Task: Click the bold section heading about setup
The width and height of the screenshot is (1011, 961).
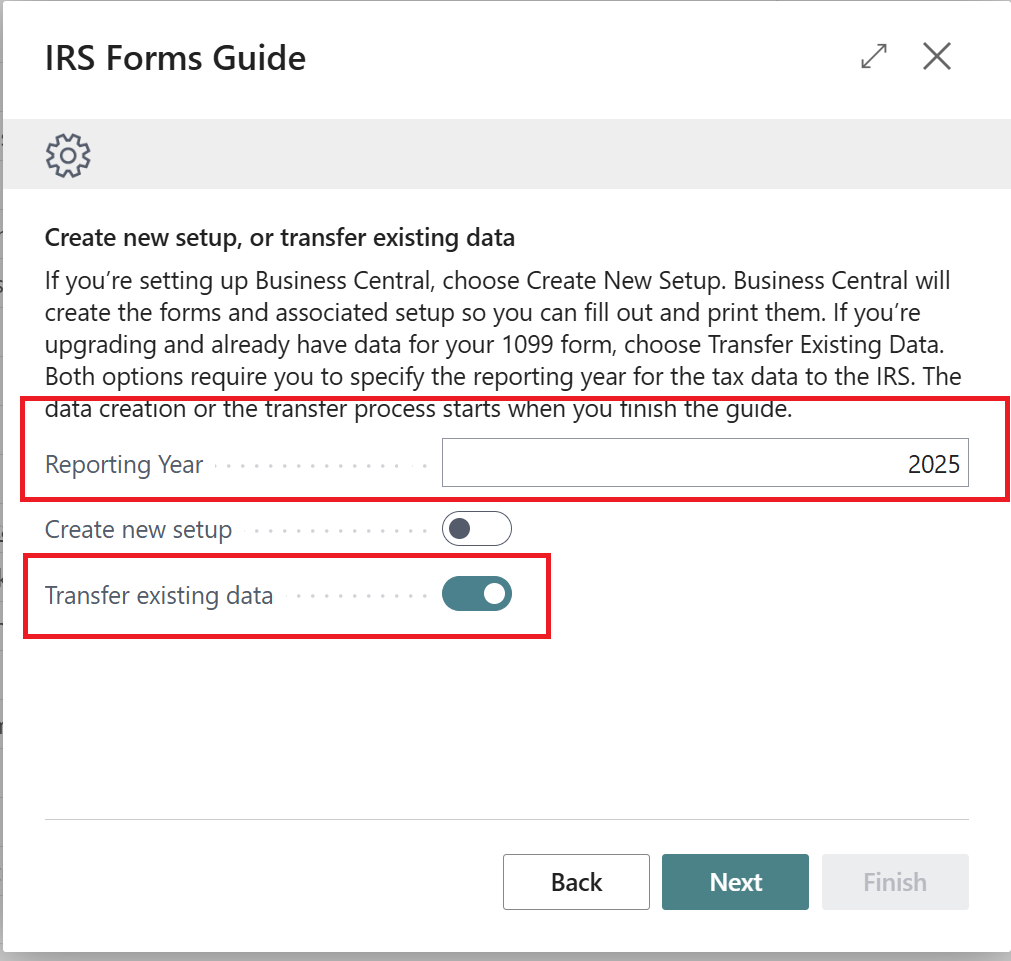Action: coord(280,238)
